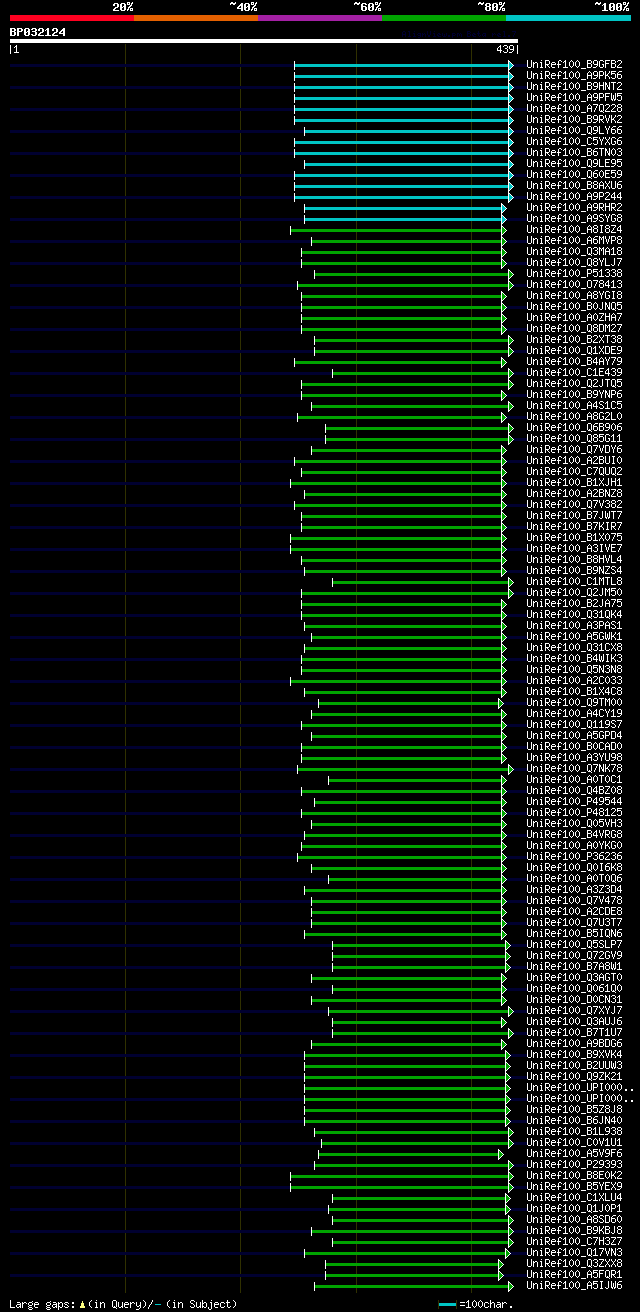The width and height of the screenshot is (640, 1312).
Task: Select the UniRef100_B8AXU6 label
Action: point(574,186)
